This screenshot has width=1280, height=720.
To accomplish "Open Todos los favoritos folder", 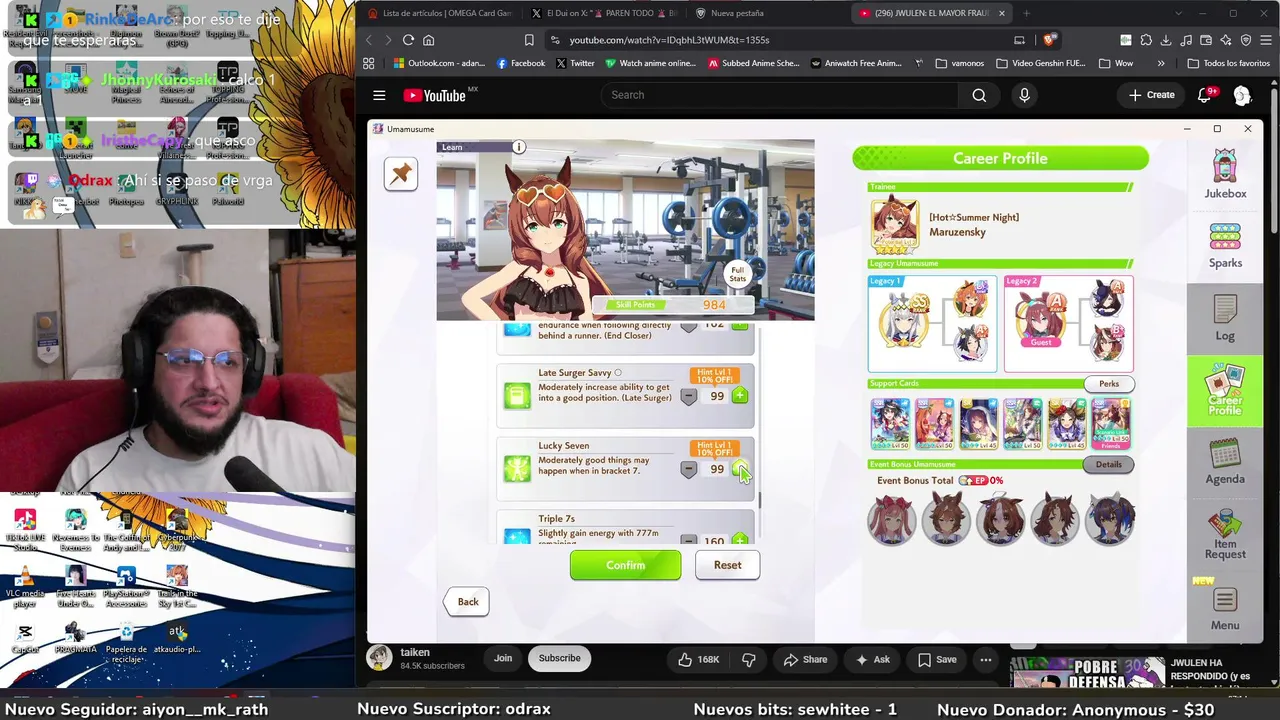I will coord(1228,63).
